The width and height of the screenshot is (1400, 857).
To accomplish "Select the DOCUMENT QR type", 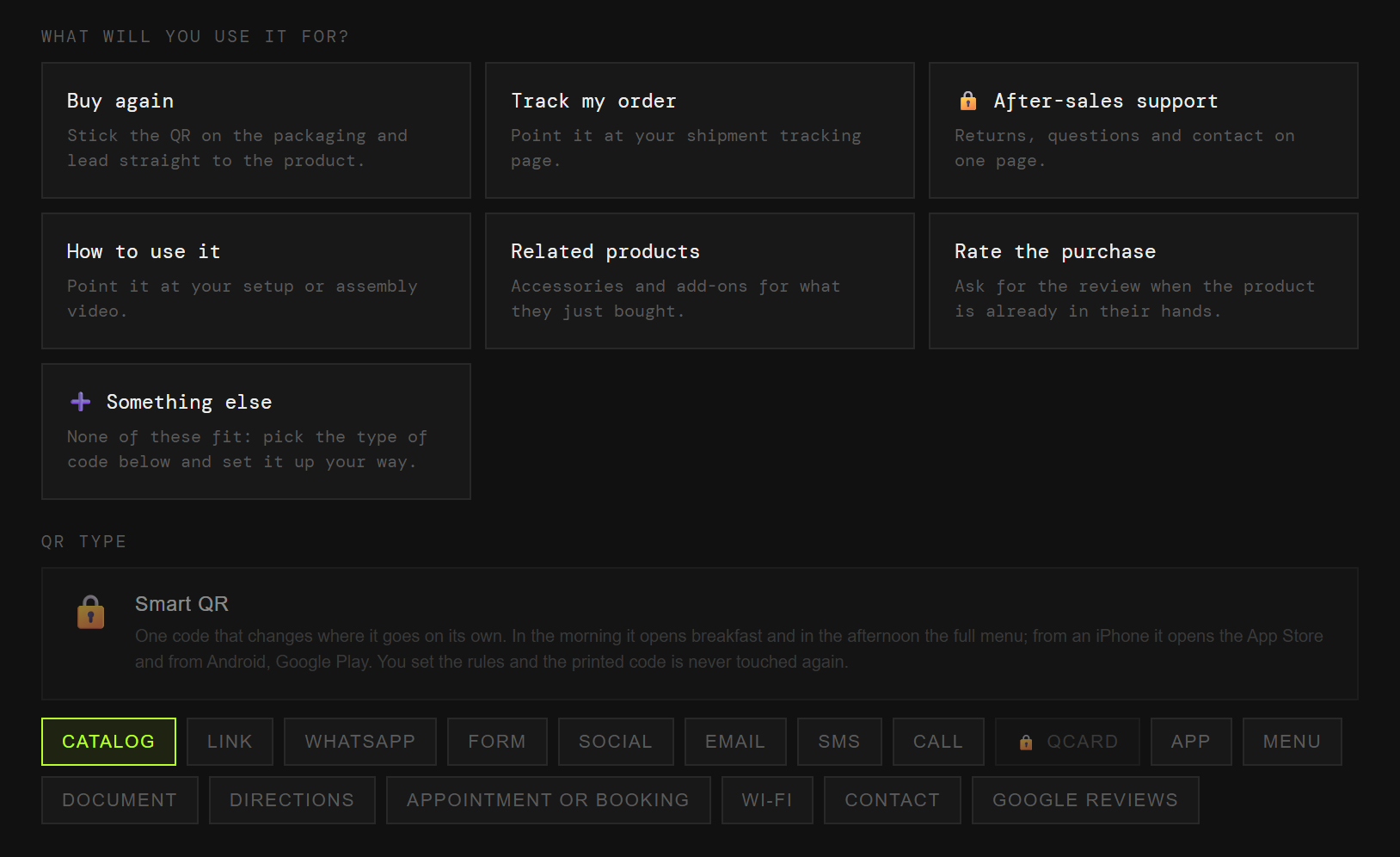I will pyautogui.click(x=120, y=800).
